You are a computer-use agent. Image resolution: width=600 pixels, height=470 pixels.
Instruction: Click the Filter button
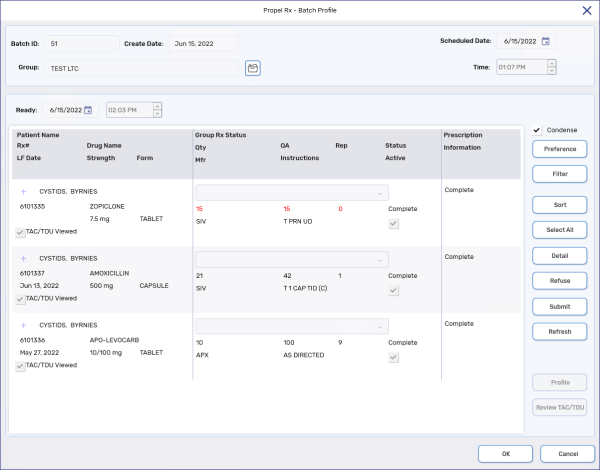559,174
